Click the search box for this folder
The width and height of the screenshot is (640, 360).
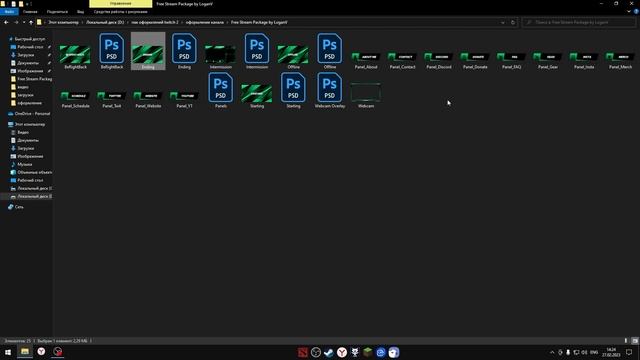[x=579, y=22]
